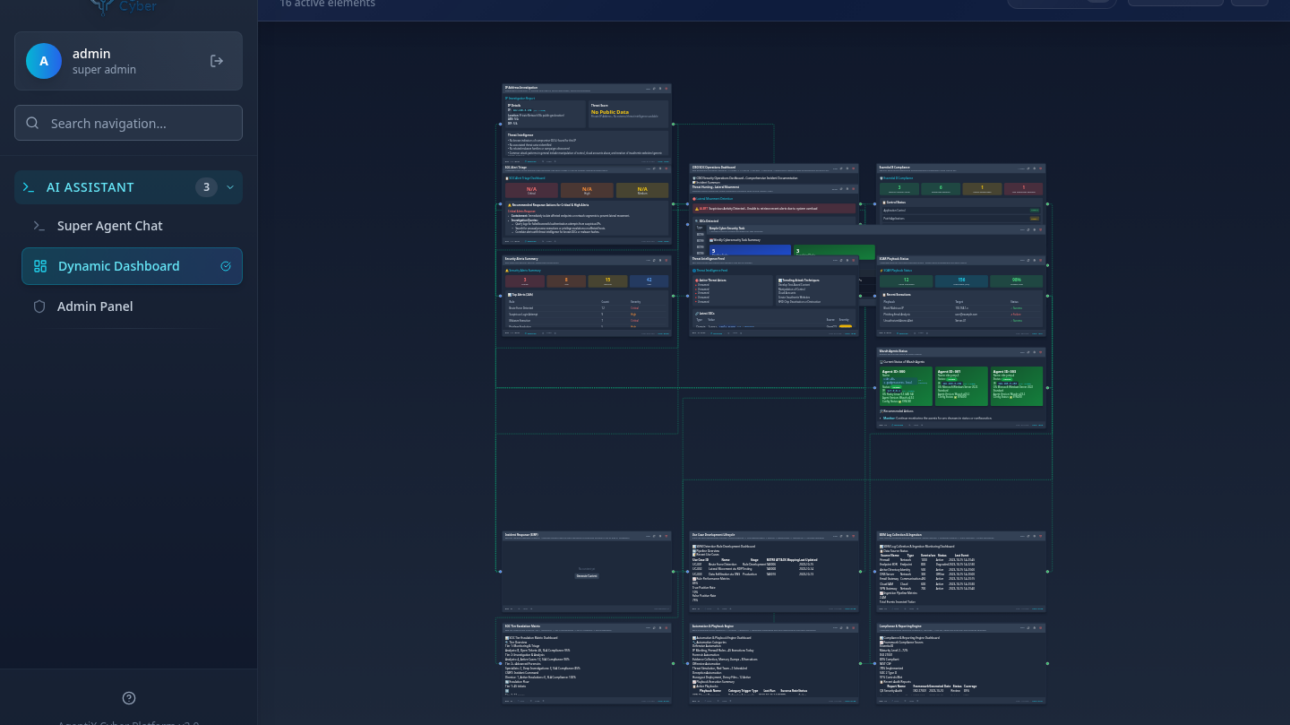1290x725 pixels.
Task: Click the help icon at the sidebar bottom
Action: click(x=129, y=697)
